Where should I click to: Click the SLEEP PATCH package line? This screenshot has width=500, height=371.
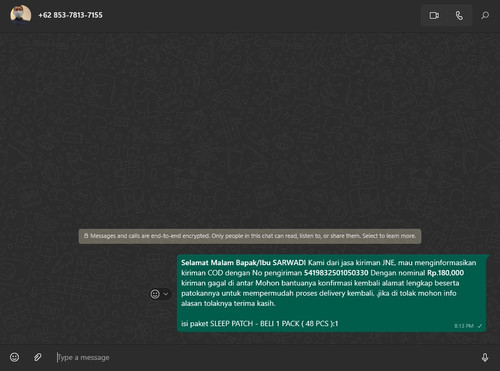pos(260,324)
